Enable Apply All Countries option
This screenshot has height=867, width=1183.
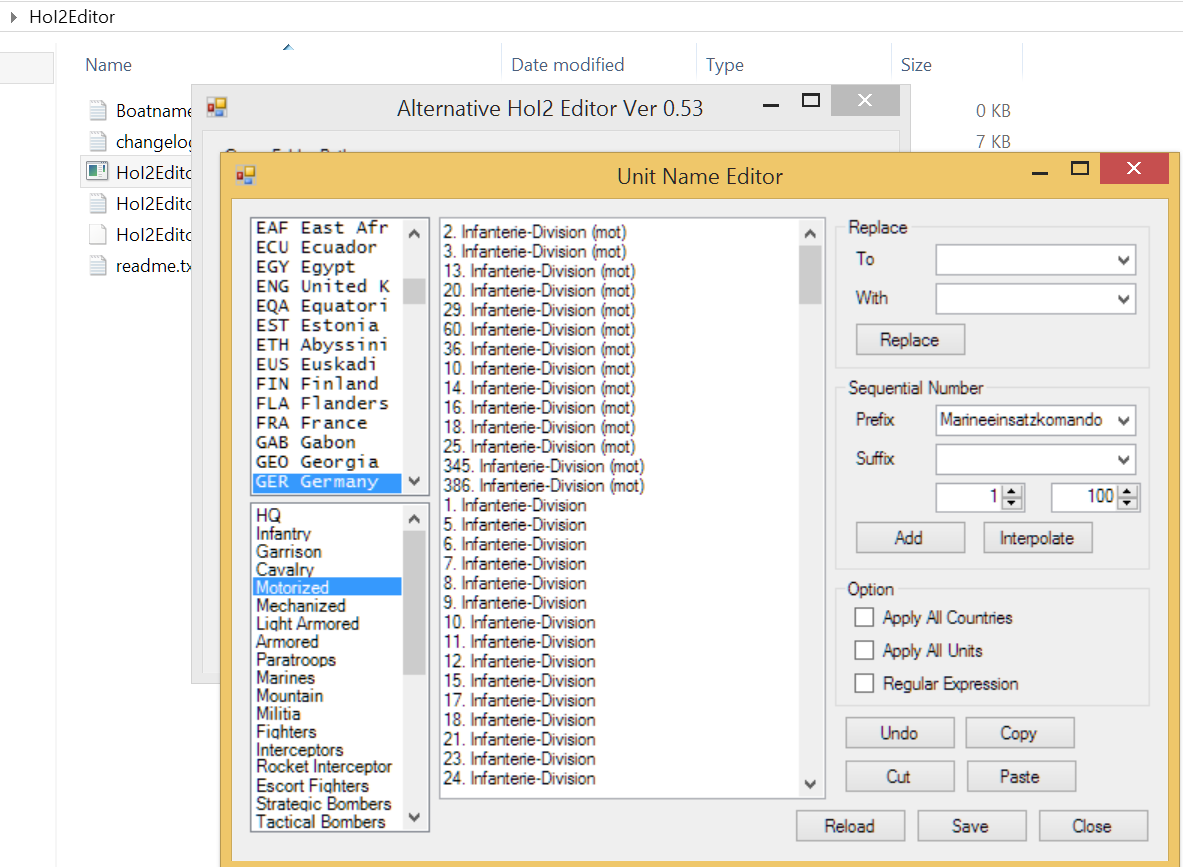(864, 617)
